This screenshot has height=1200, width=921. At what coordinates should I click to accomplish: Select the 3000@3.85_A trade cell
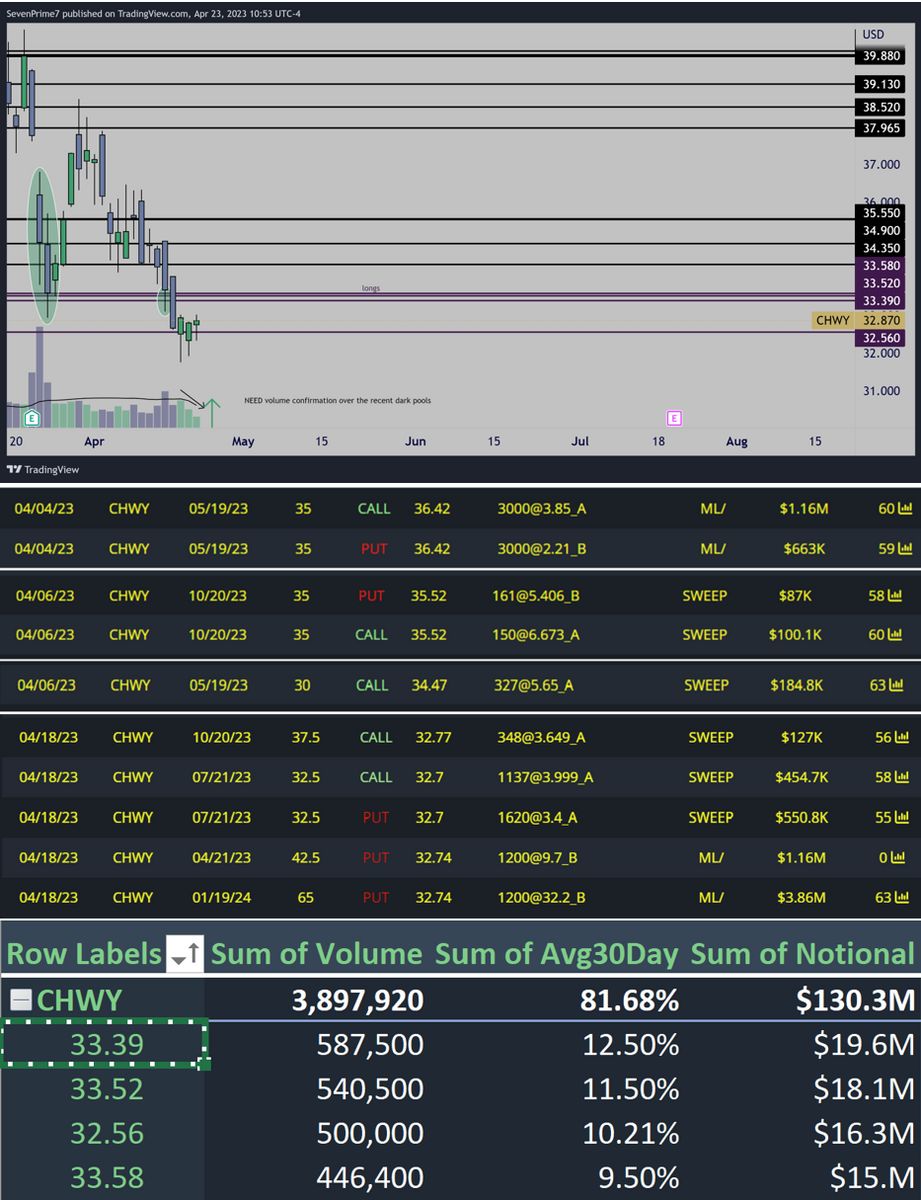pos(541,509)
